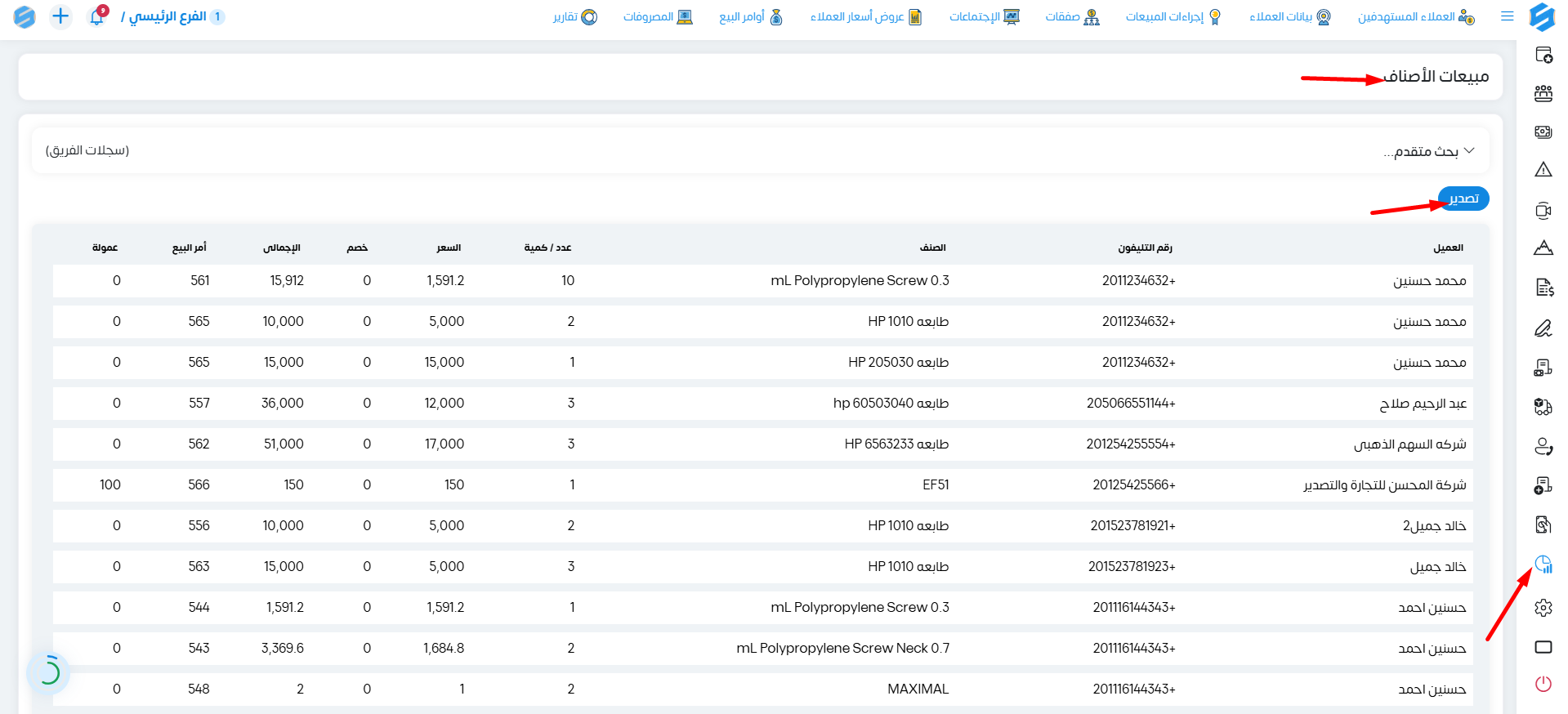Image resolution: width=1568 pixels, height=714 pixels.
Task: Open the bell notifications icon
Action: 97,16
